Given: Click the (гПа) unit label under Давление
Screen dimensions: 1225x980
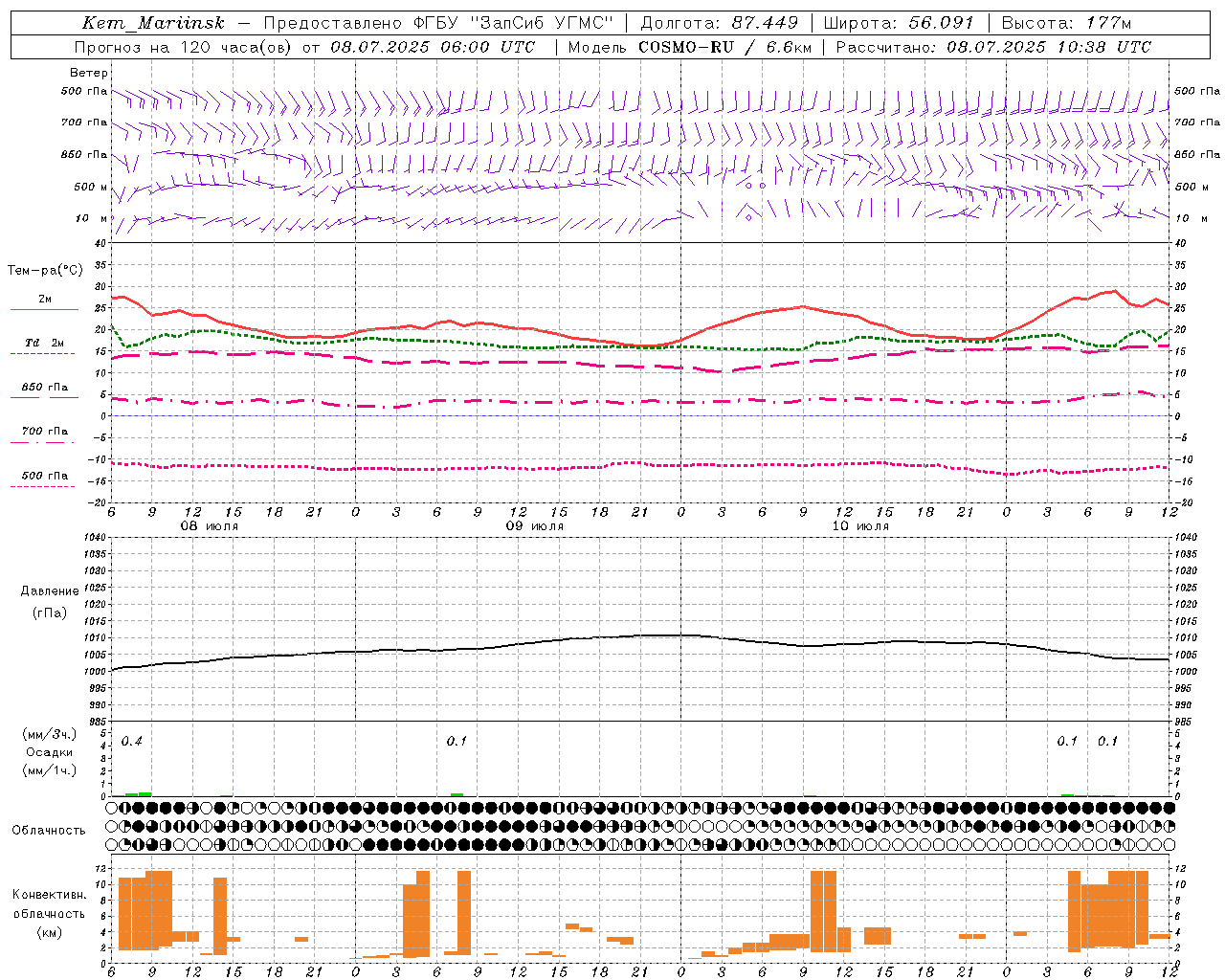Looking at the screenshot, I should [x=50, y=612].
